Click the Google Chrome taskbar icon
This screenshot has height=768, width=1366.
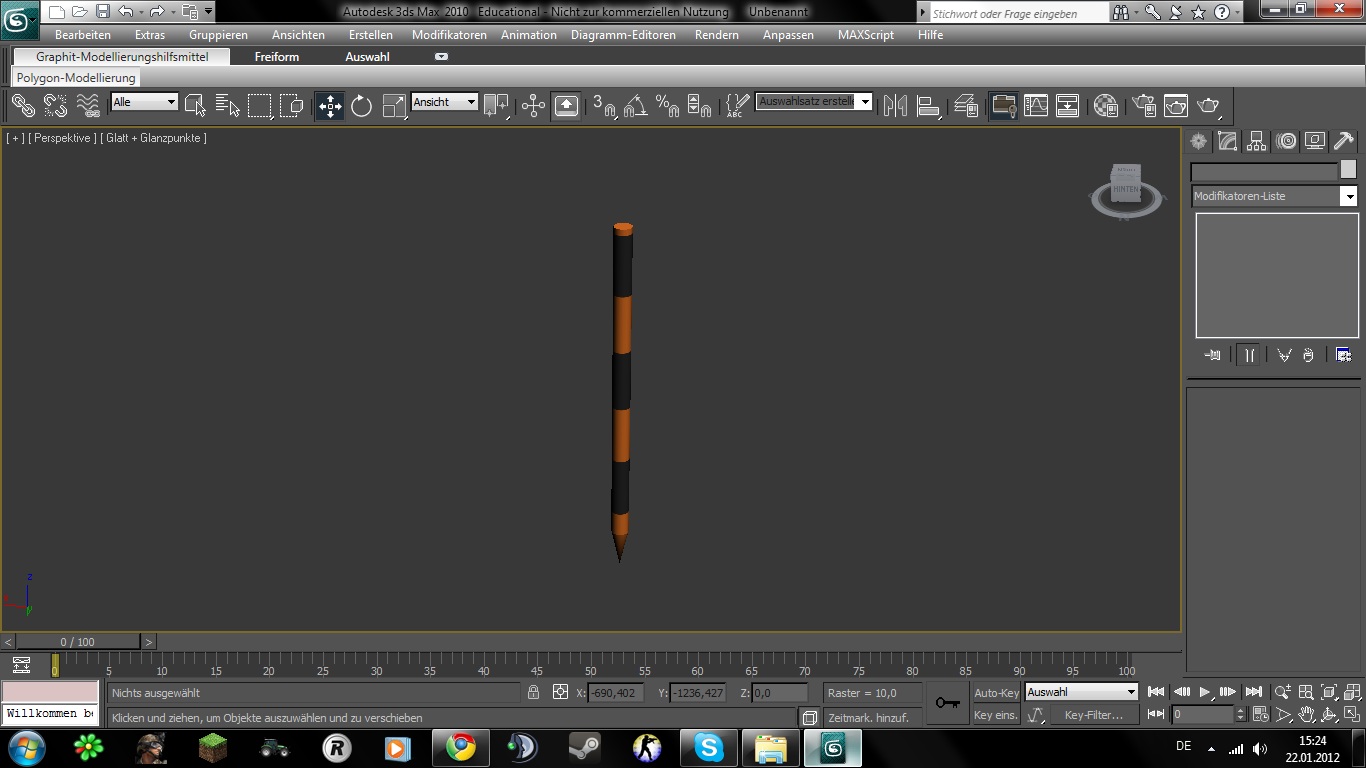tap(461, 748)
